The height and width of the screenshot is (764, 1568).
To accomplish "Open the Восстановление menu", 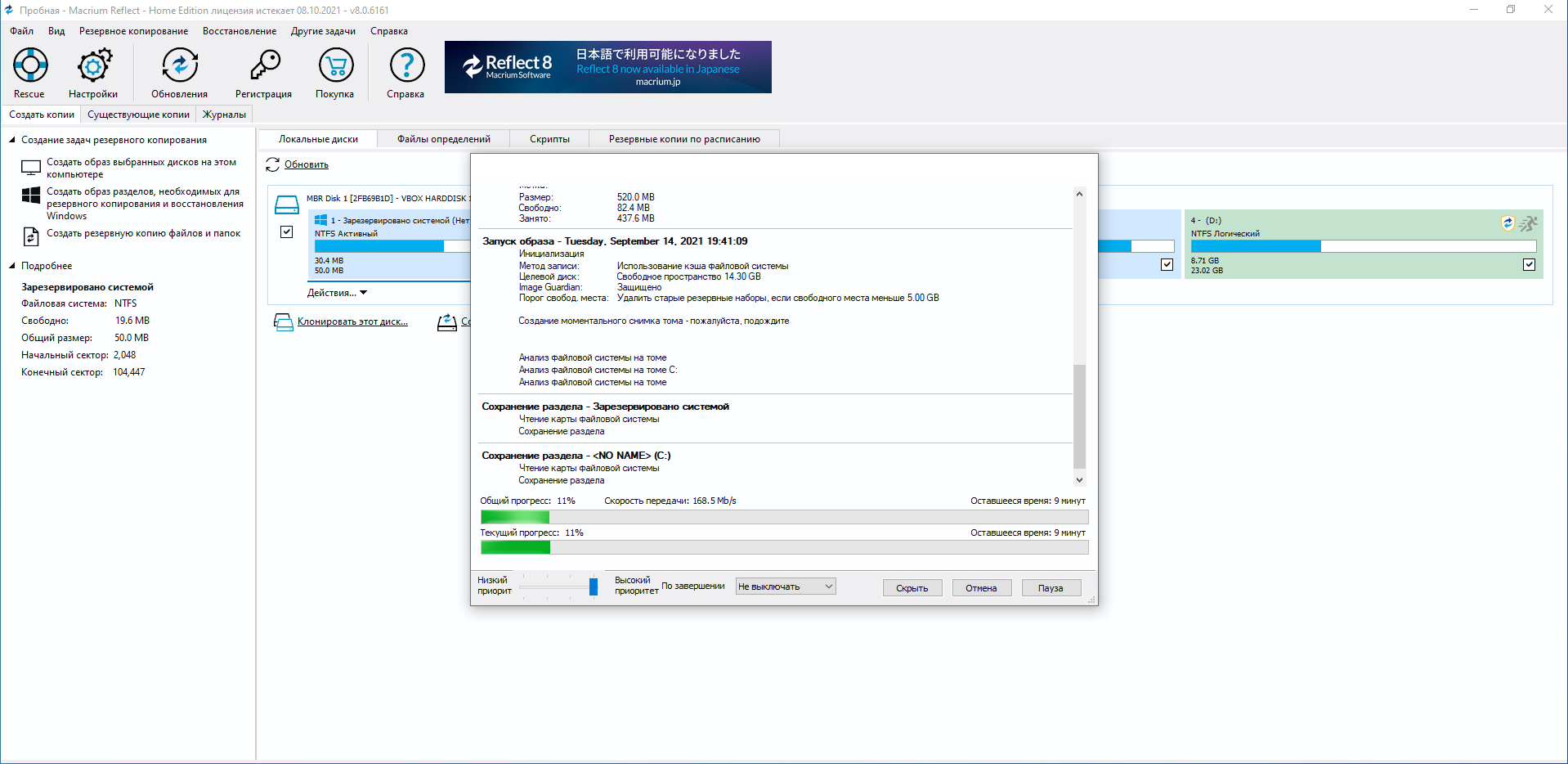I will [240, 31].
